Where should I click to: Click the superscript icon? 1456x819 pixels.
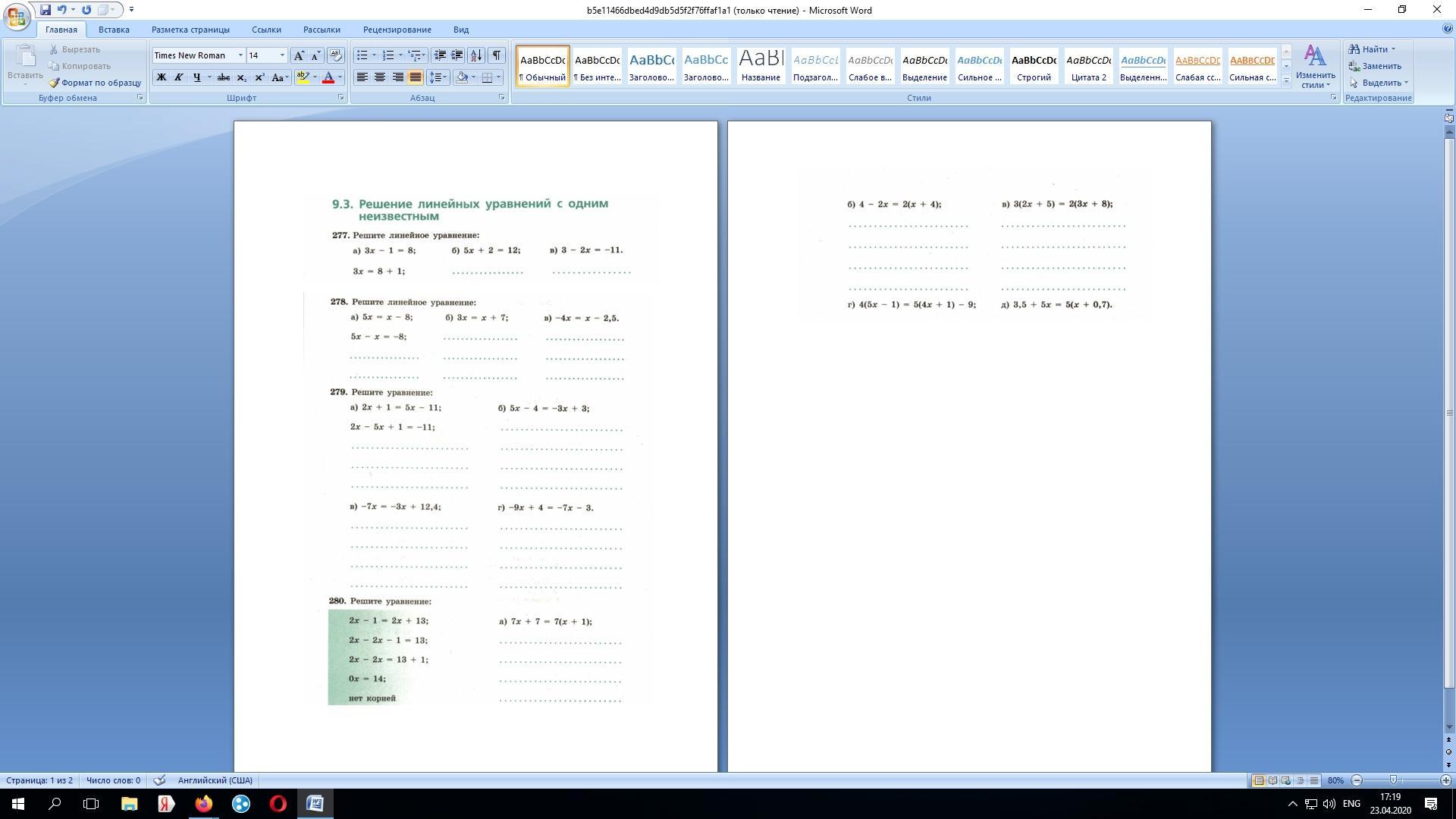[x=259, y=77]
